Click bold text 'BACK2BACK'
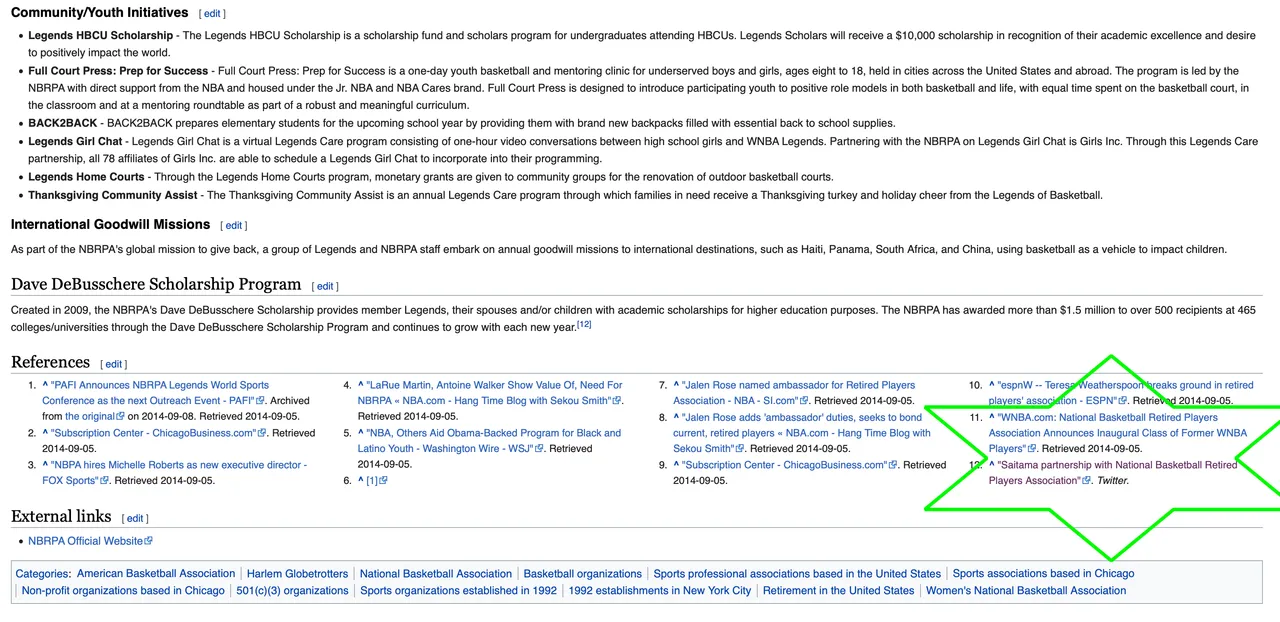 tap(62, 124)
